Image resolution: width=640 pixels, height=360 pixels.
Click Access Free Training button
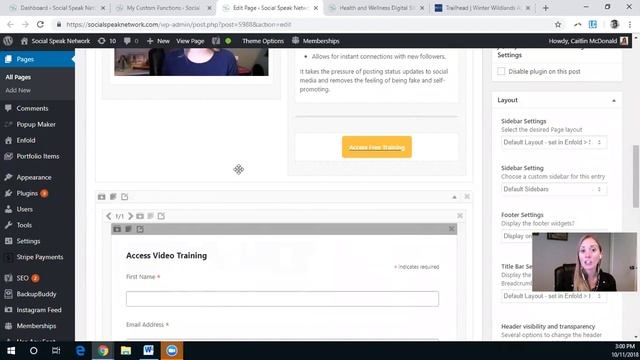click(377, 147)
